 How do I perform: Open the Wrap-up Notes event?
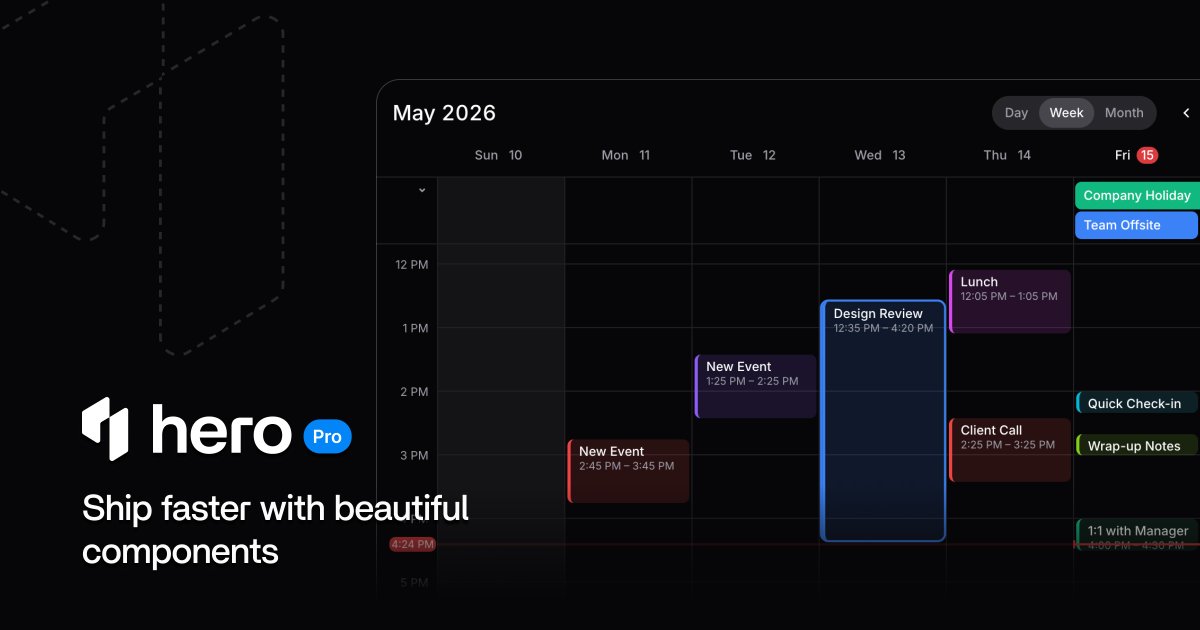coord(1137,445)
